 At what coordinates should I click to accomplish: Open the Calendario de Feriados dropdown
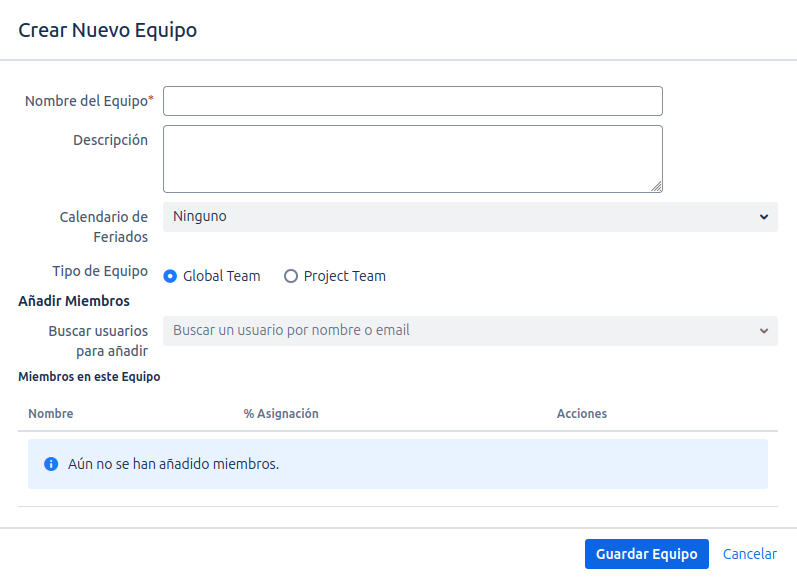(x=470, y=217)
